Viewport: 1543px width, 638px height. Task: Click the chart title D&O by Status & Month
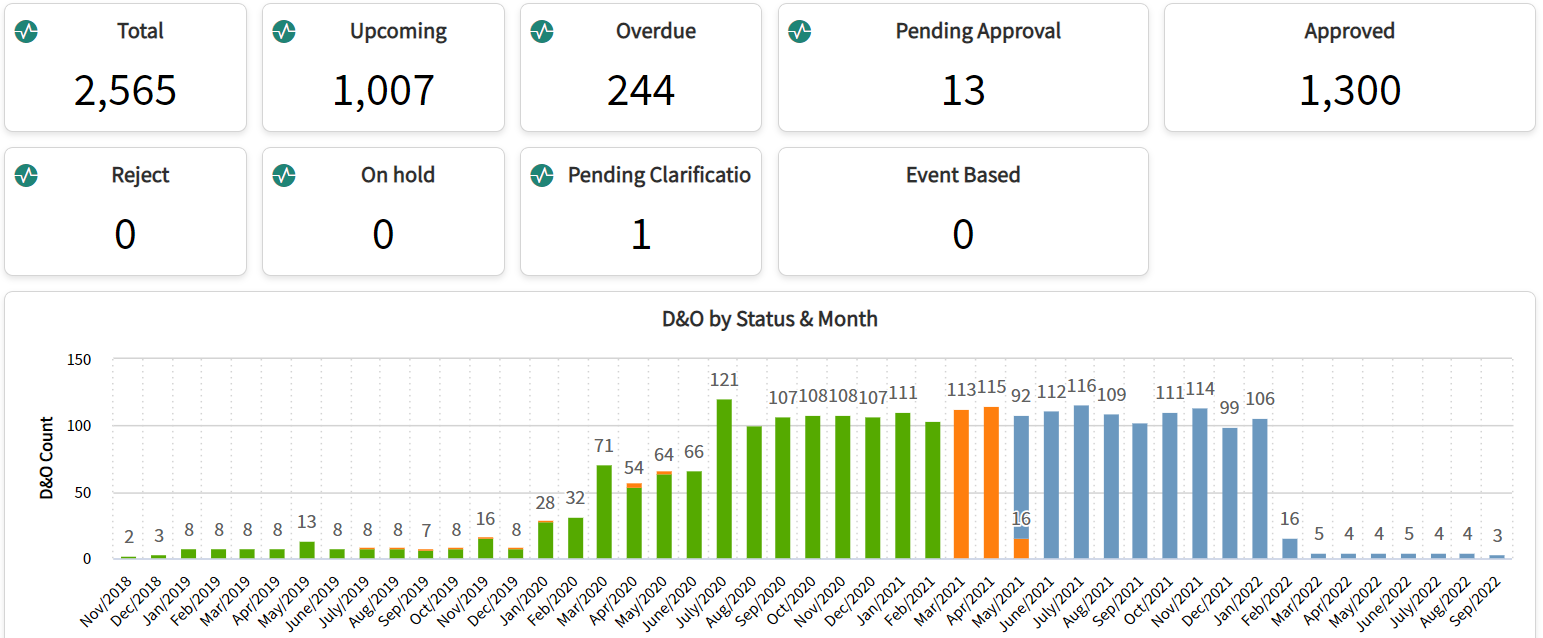click(770, 318)
